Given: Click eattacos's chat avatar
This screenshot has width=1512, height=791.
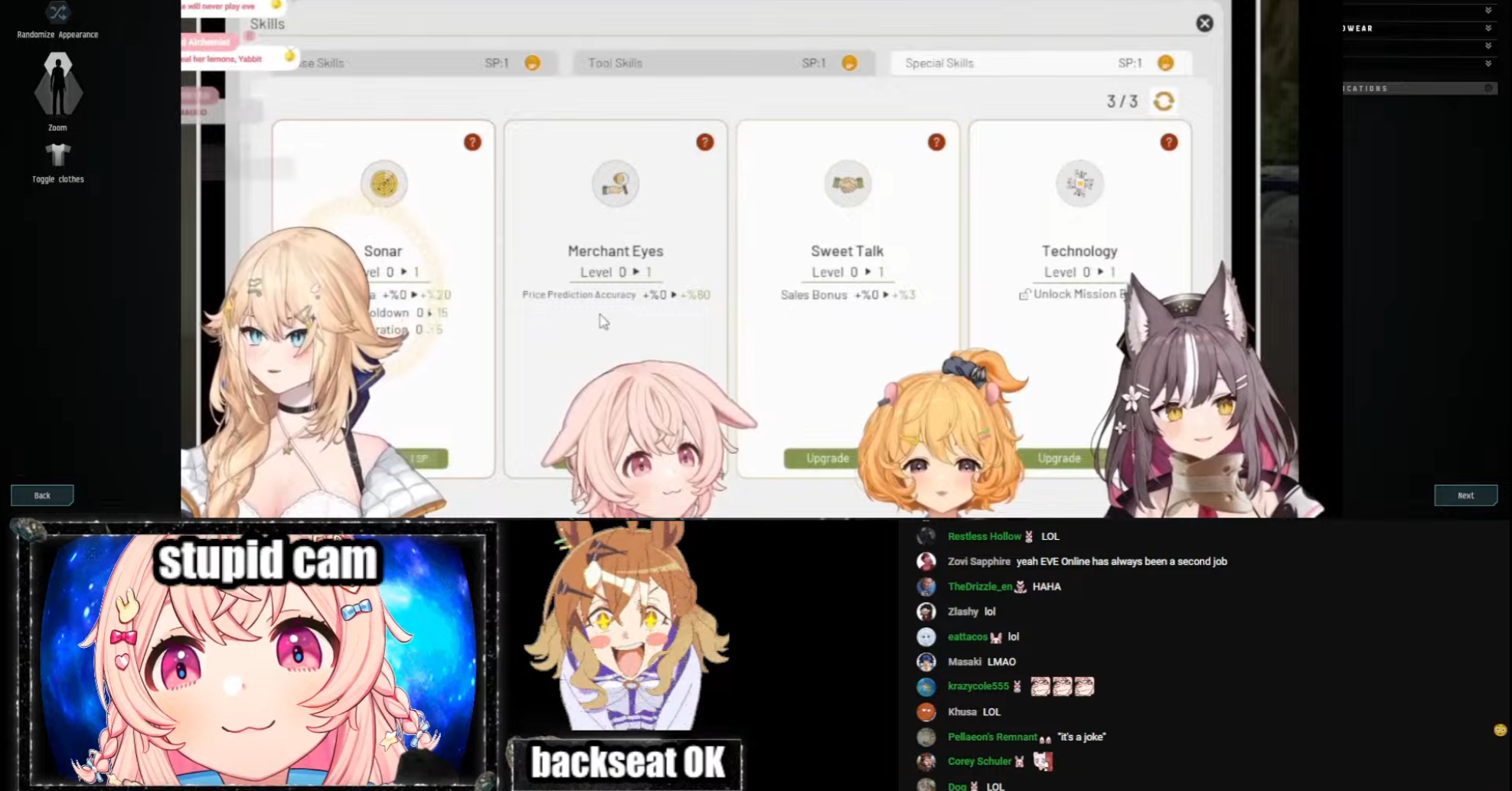Looking at the screenshot, I should pyautogui.click(x=926, y=637).
